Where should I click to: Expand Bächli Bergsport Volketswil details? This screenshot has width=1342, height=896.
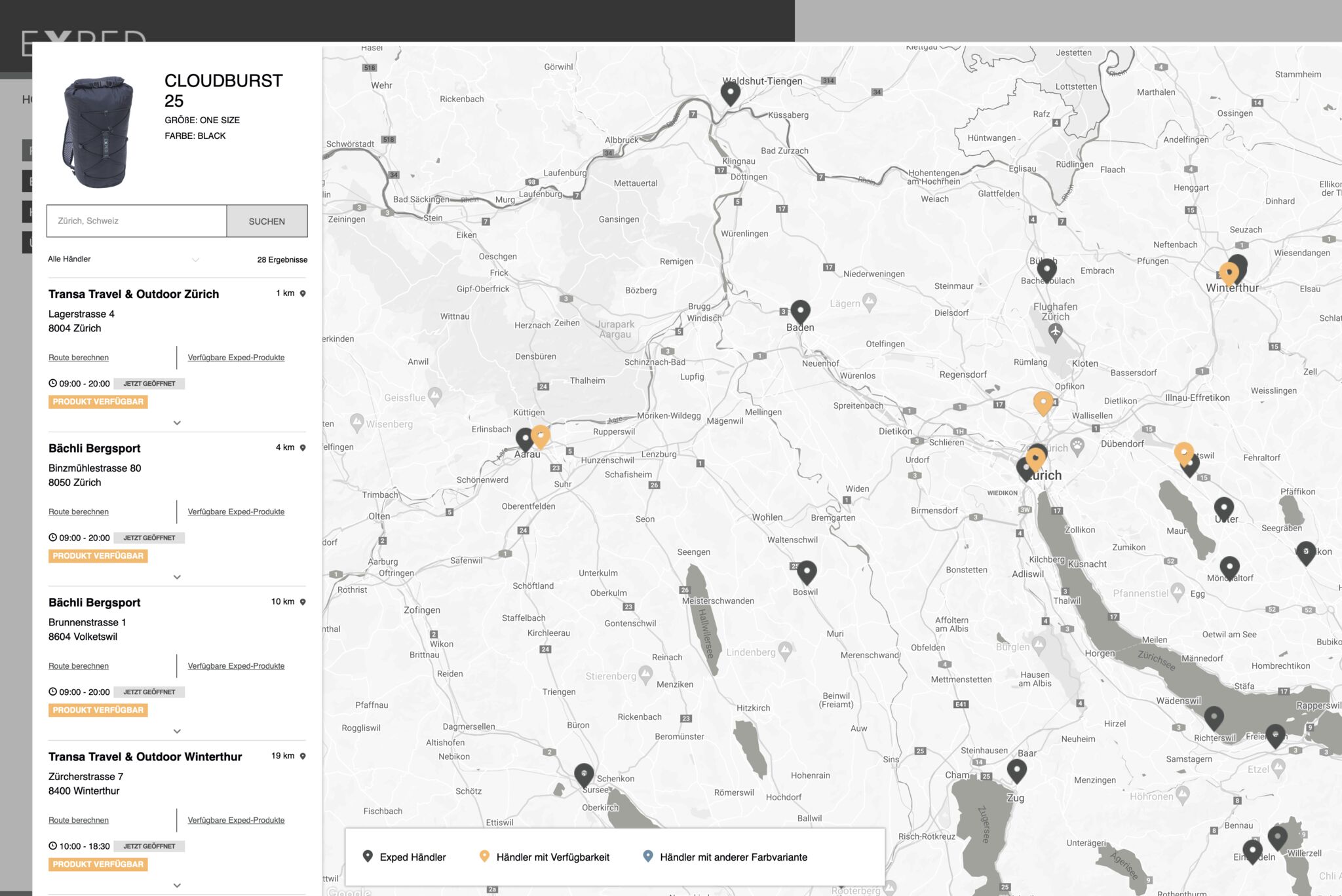point(177,732)
